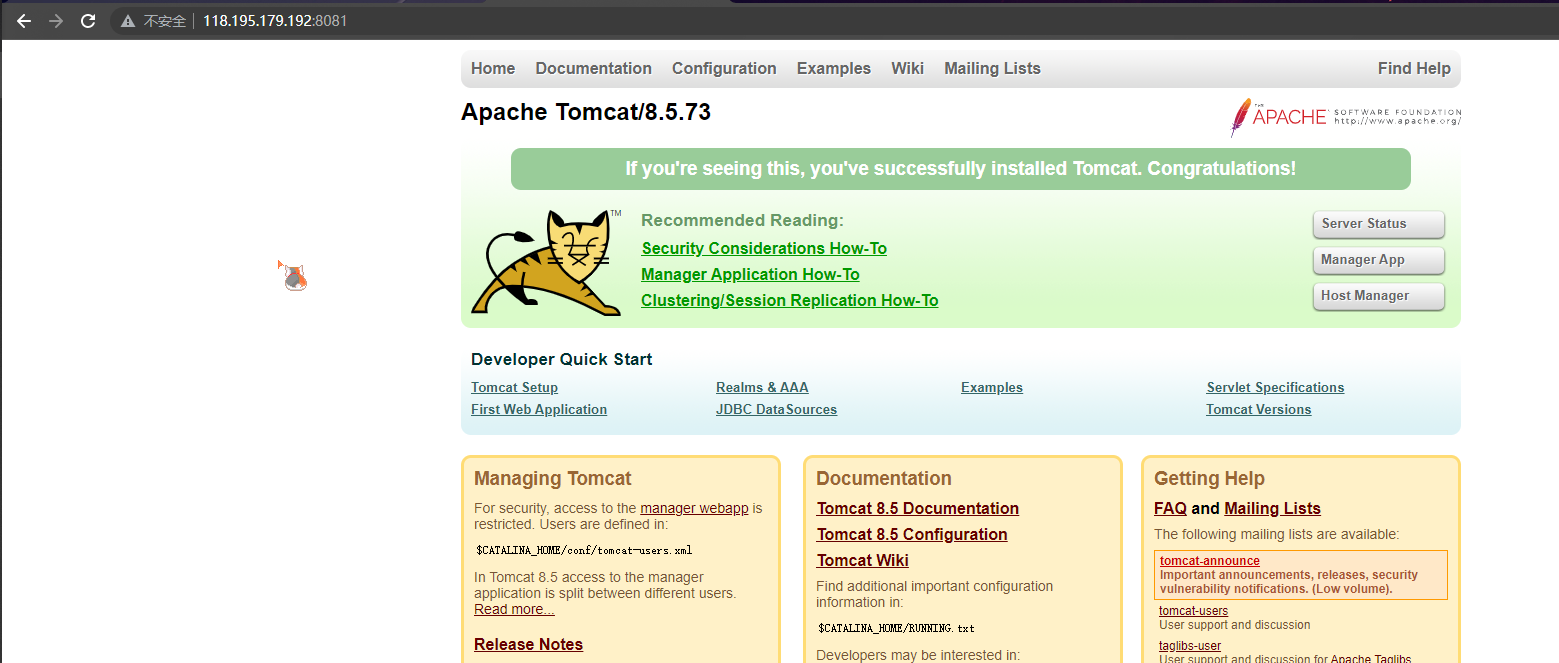Open the Wiki nav item
The height and width of the screenshot is (663, 1559).
click(907, 69)
